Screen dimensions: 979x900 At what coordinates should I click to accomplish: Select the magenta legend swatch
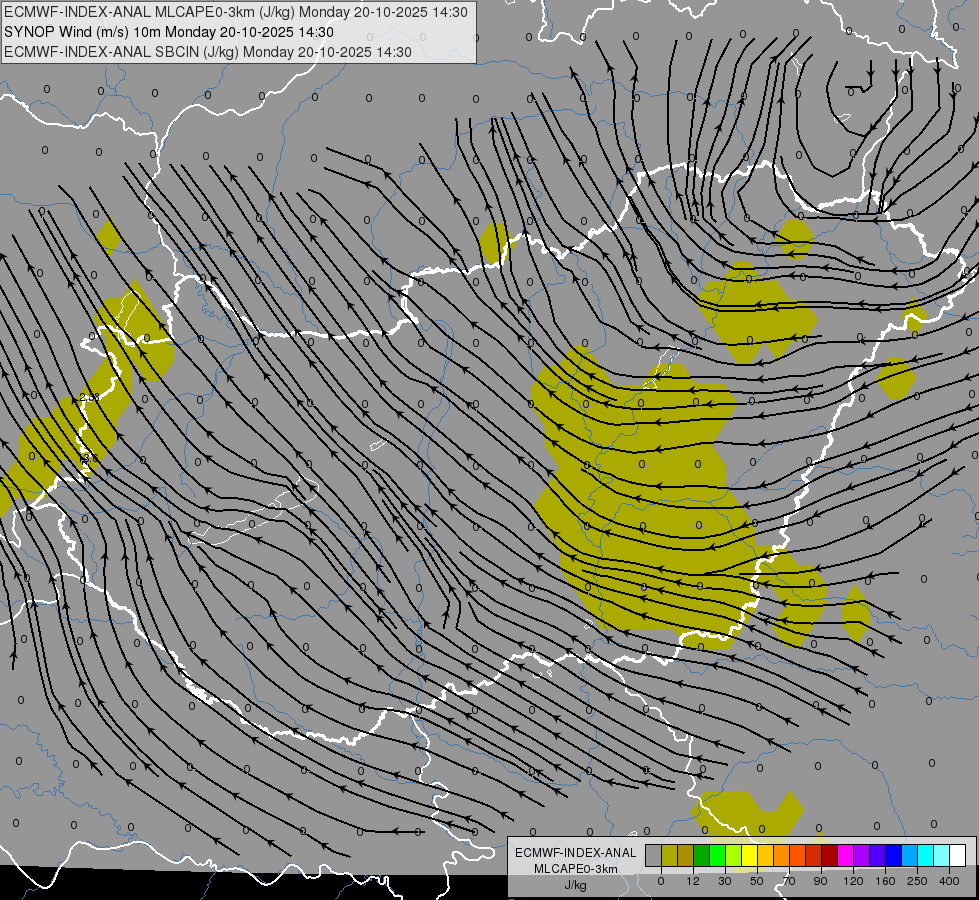click(x=846, y=855)
